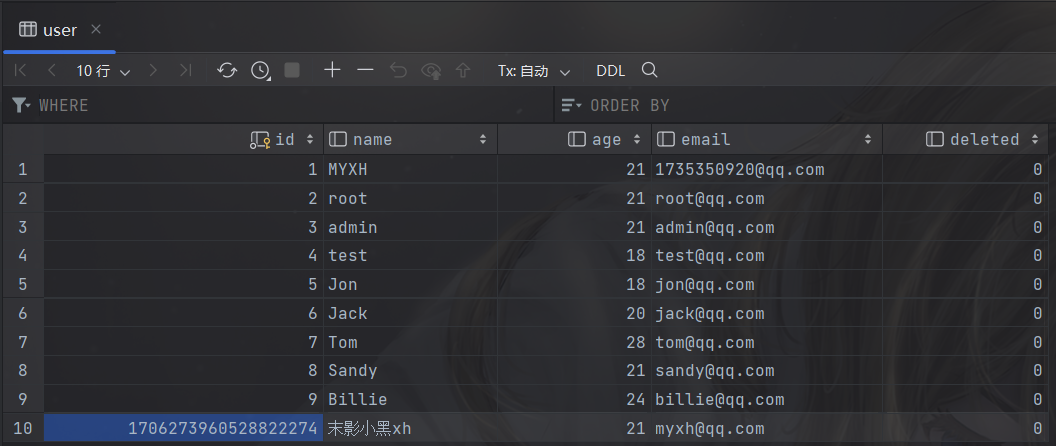Click the user tab table icon
This screenshot has width=1056, height=446.
(28, 30)
